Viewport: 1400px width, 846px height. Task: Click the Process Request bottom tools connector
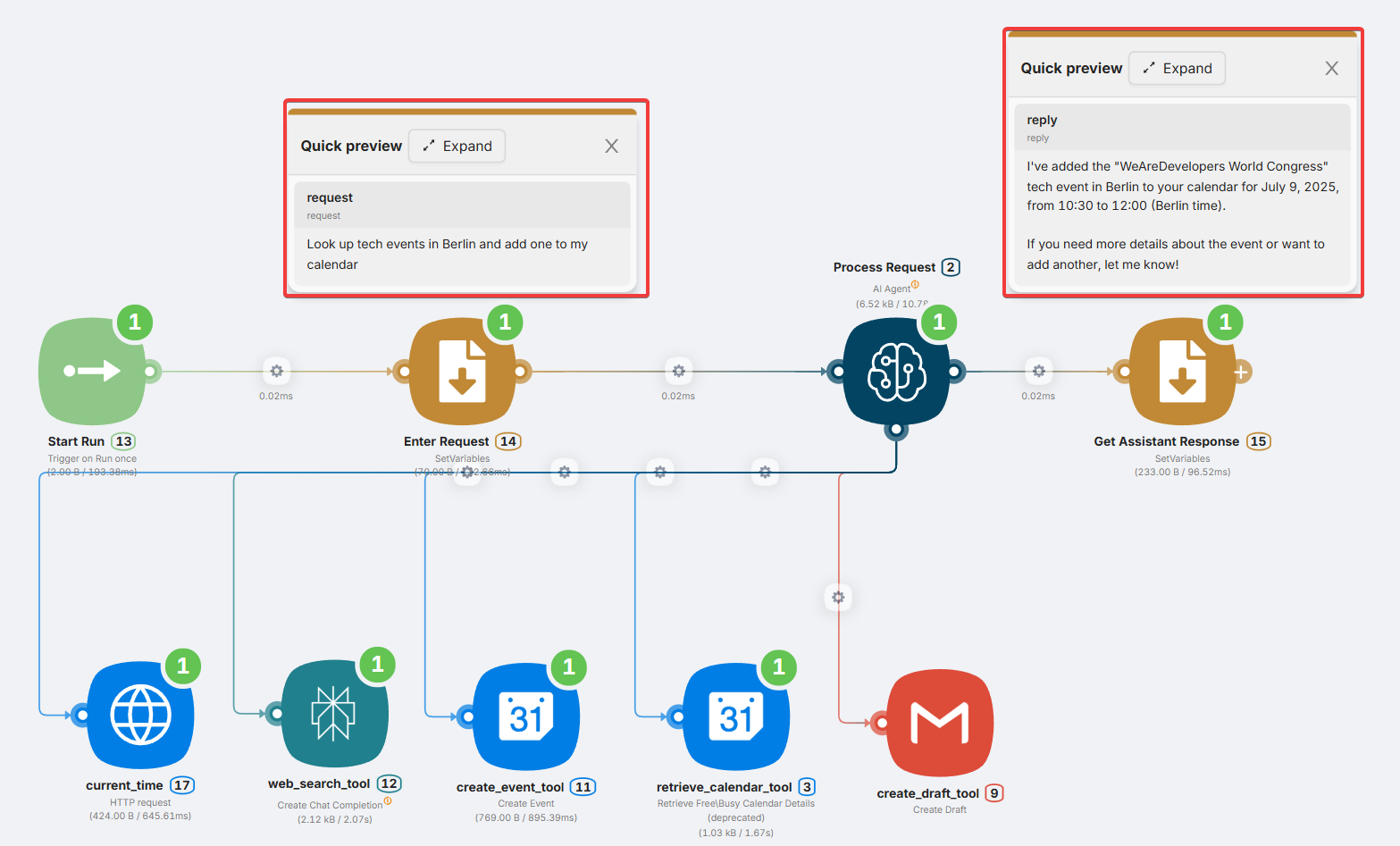[x=896, y=431]
